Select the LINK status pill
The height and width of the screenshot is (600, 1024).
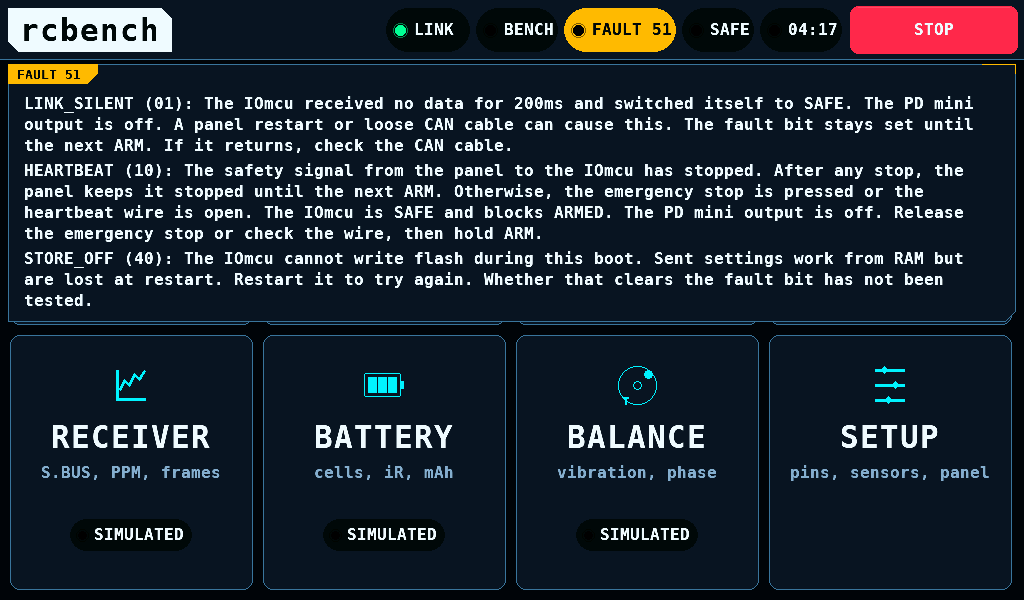[x=428, y=30]
